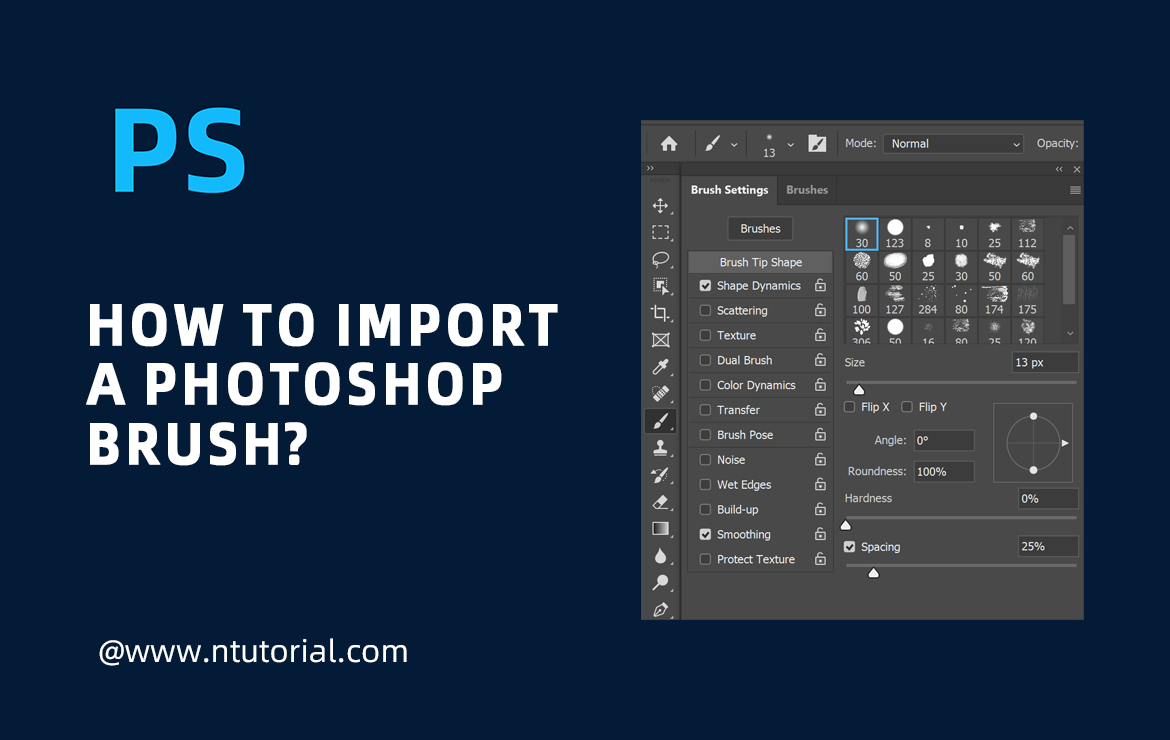Click the brush angle and roundness widget
Image resolution: width=1170 pixels, height=740 pixels.
pyautogui.click(x=1033, y=442)
